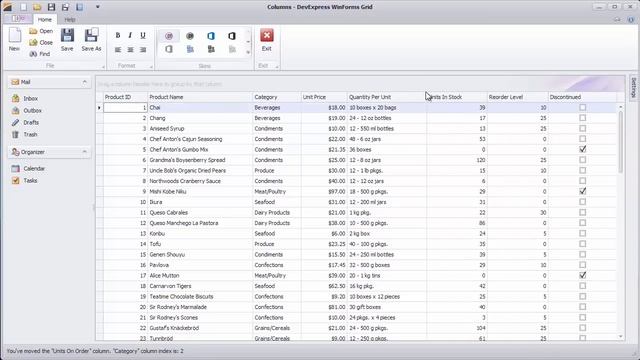Select the black Office skin icon

coord(232,36)
